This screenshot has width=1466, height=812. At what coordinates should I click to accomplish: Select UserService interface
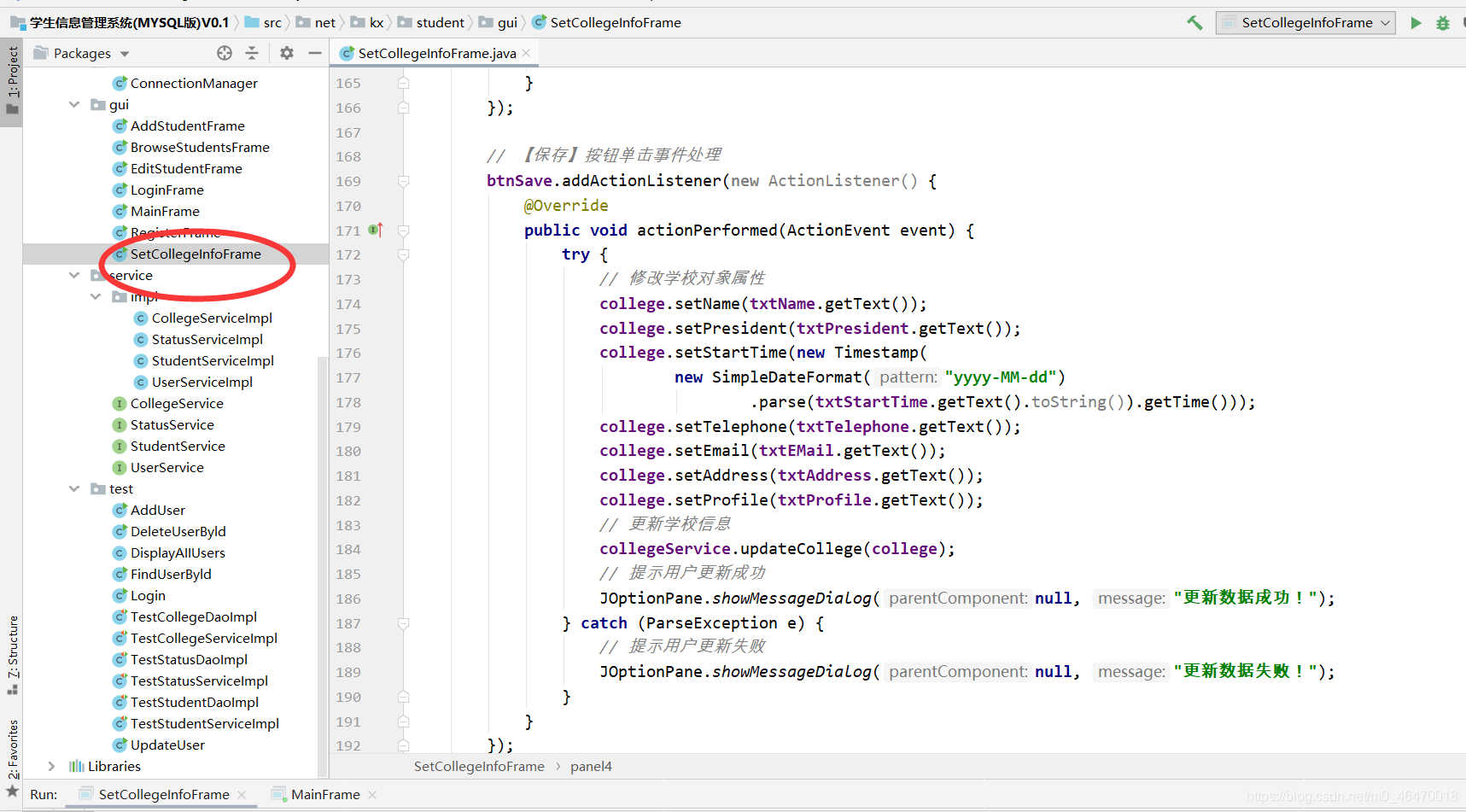166,467
